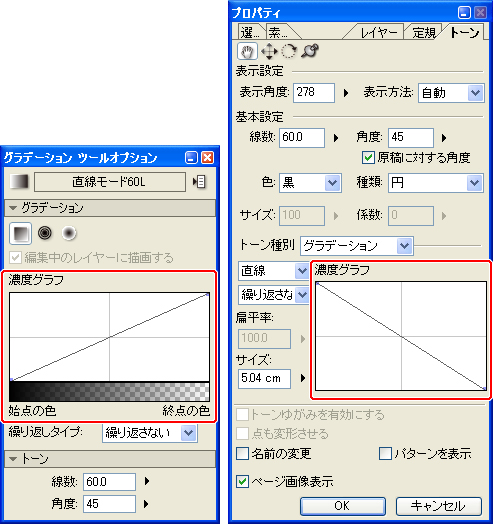Select the pin tool icon
The image size is (493, 524).
tap(310, 51)
